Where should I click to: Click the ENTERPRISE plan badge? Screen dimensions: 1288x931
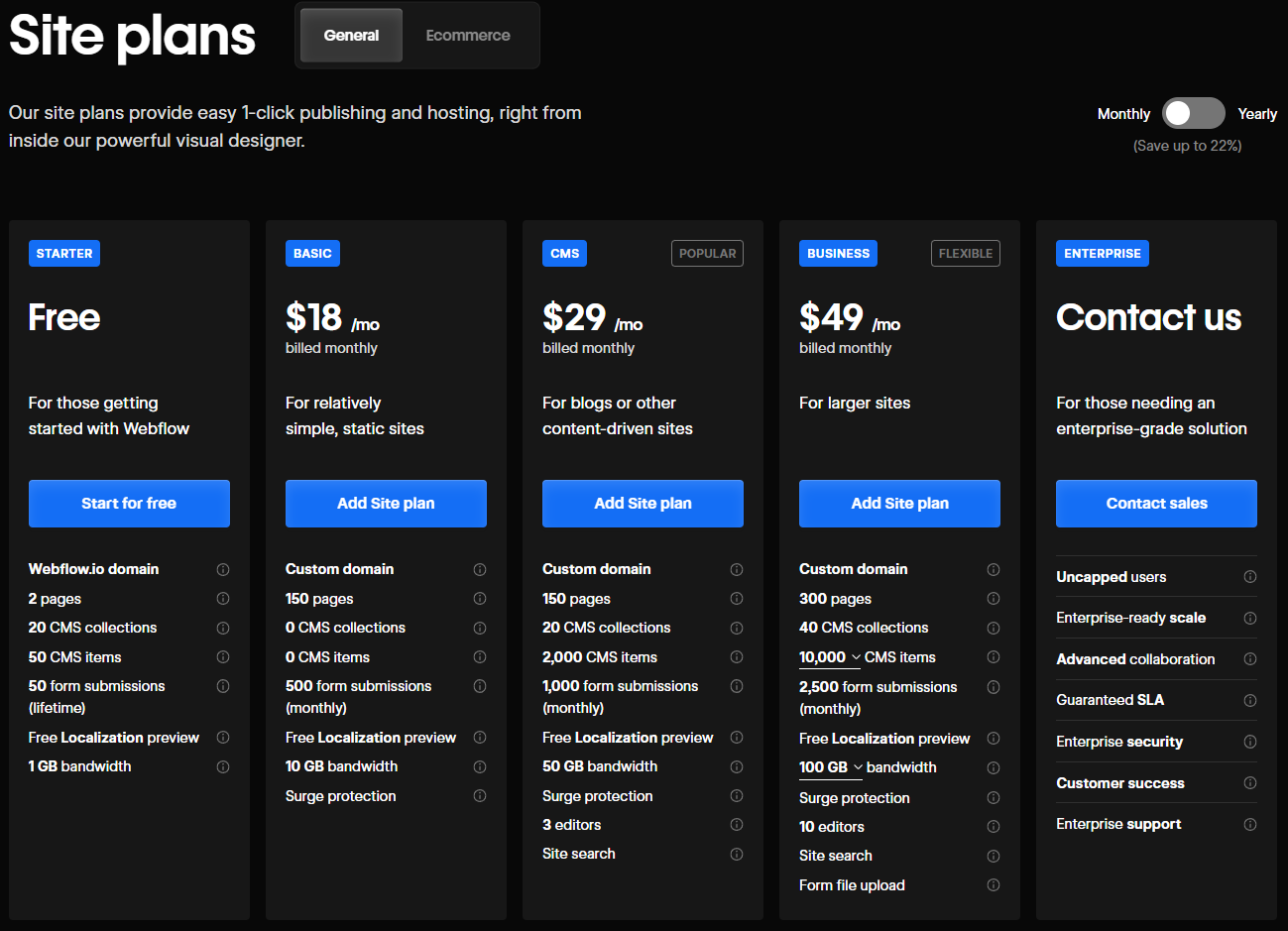[1103, 254]
